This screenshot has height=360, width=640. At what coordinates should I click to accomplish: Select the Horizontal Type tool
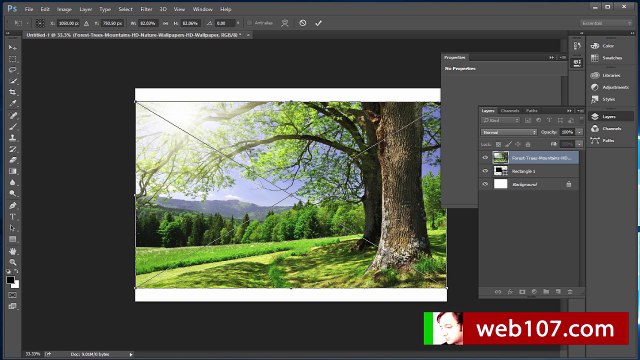[x=13, y=217]
